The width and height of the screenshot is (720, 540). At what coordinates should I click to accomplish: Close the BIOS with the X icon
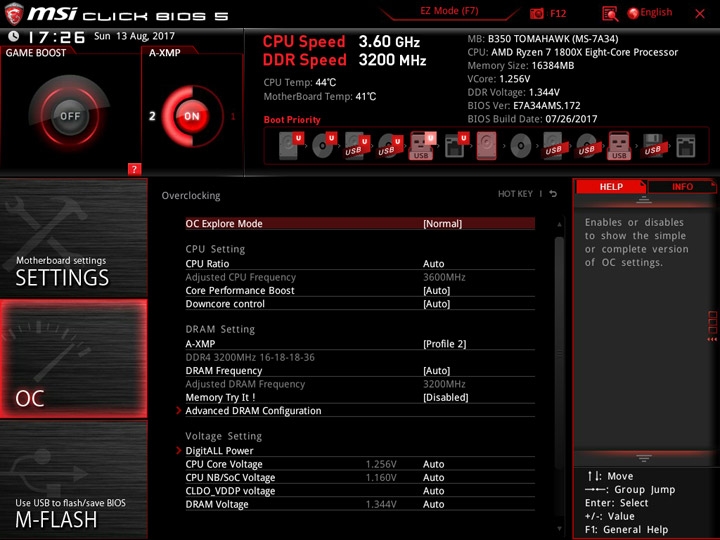(x=700, y=14)
